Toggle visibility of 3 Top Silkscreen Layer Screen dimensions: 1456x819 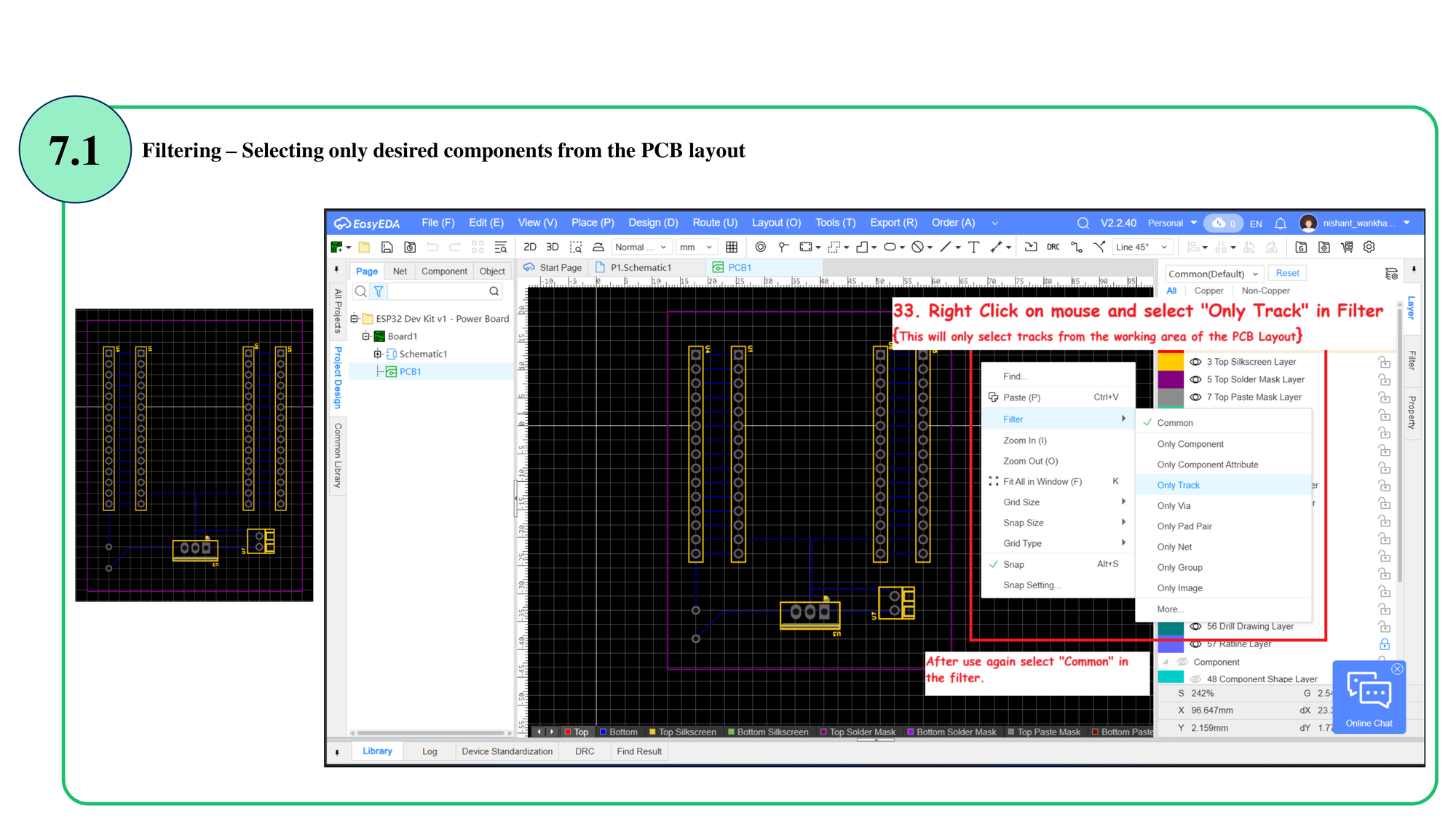[1195, 362]
